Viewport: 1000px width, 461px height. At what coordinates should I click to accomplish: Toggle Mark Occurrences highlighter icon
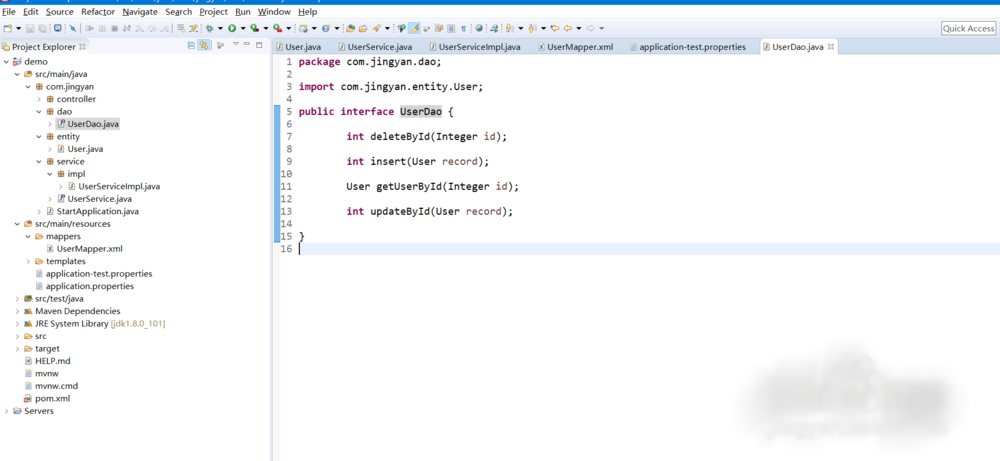(414, 29)
